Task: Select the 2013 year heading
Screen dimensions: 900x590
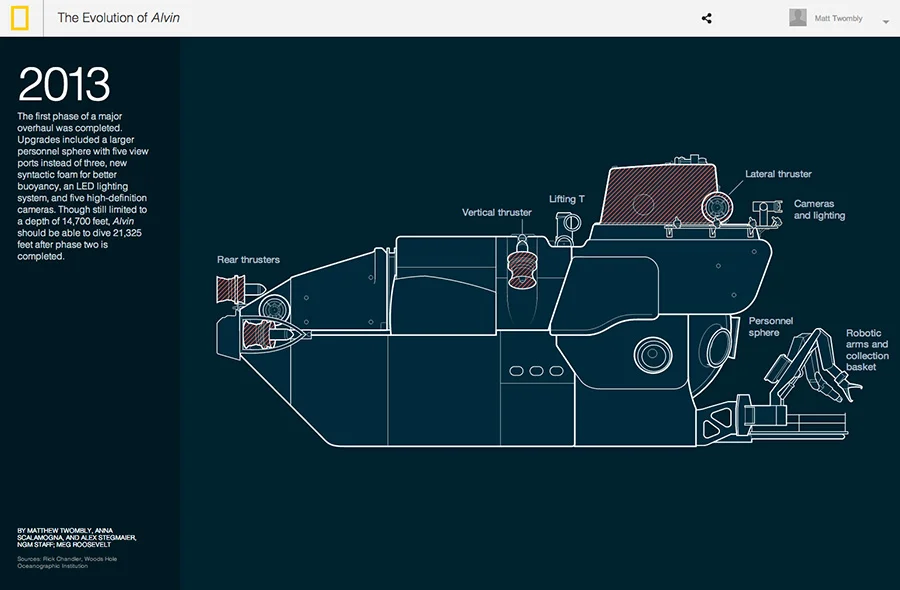Action: click(64, 84)
